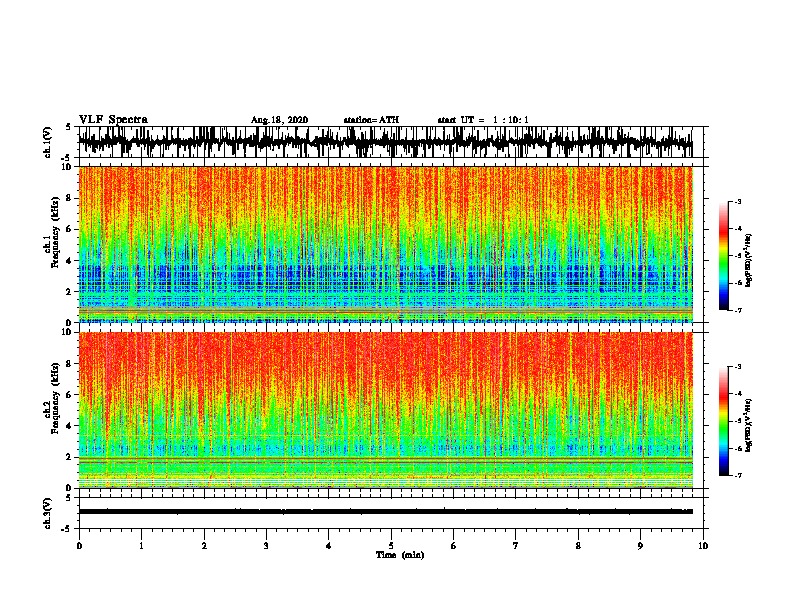Click the "6" kHz tick on ch.2 spectrogram
The width and height of the screenshot is (792, 612).
coord(70,395)
